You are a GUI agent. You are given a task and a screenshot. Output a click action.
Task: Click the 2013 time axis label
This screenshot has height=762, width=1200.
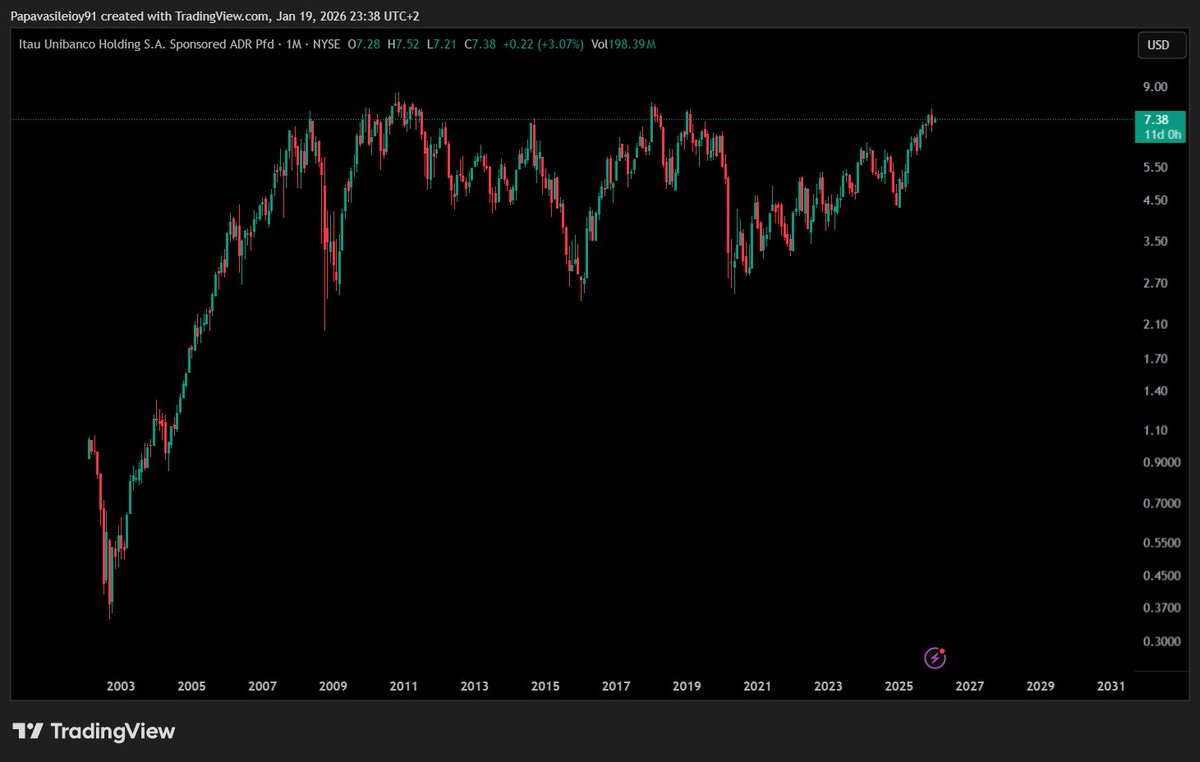474,687
